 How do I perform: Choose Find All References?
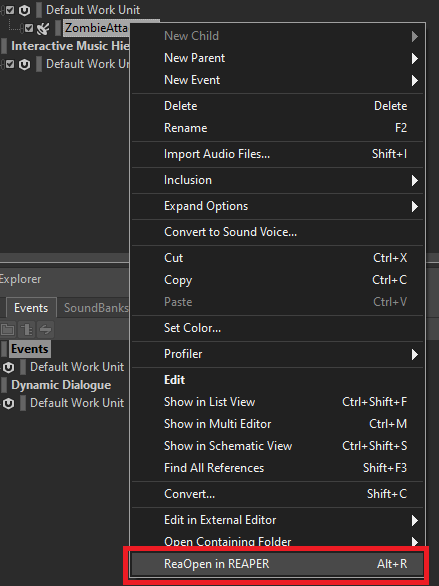point(277,468)
